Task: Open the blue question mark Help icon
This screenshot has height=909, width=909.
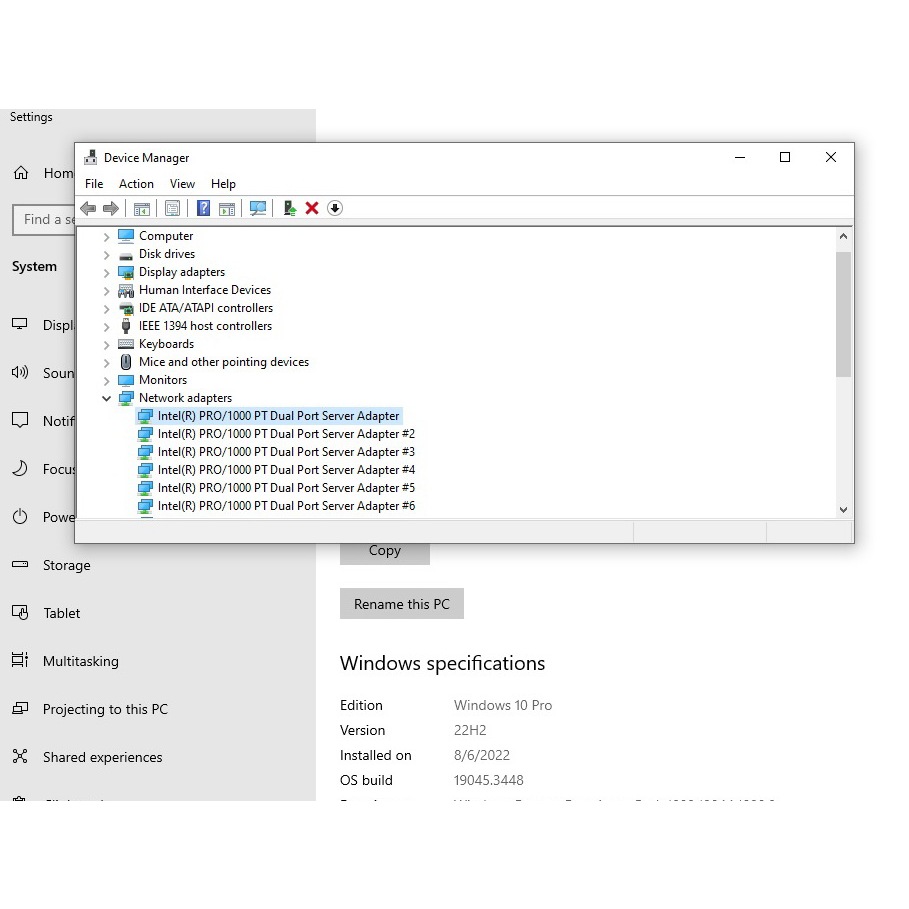Action: click(203, 208)
